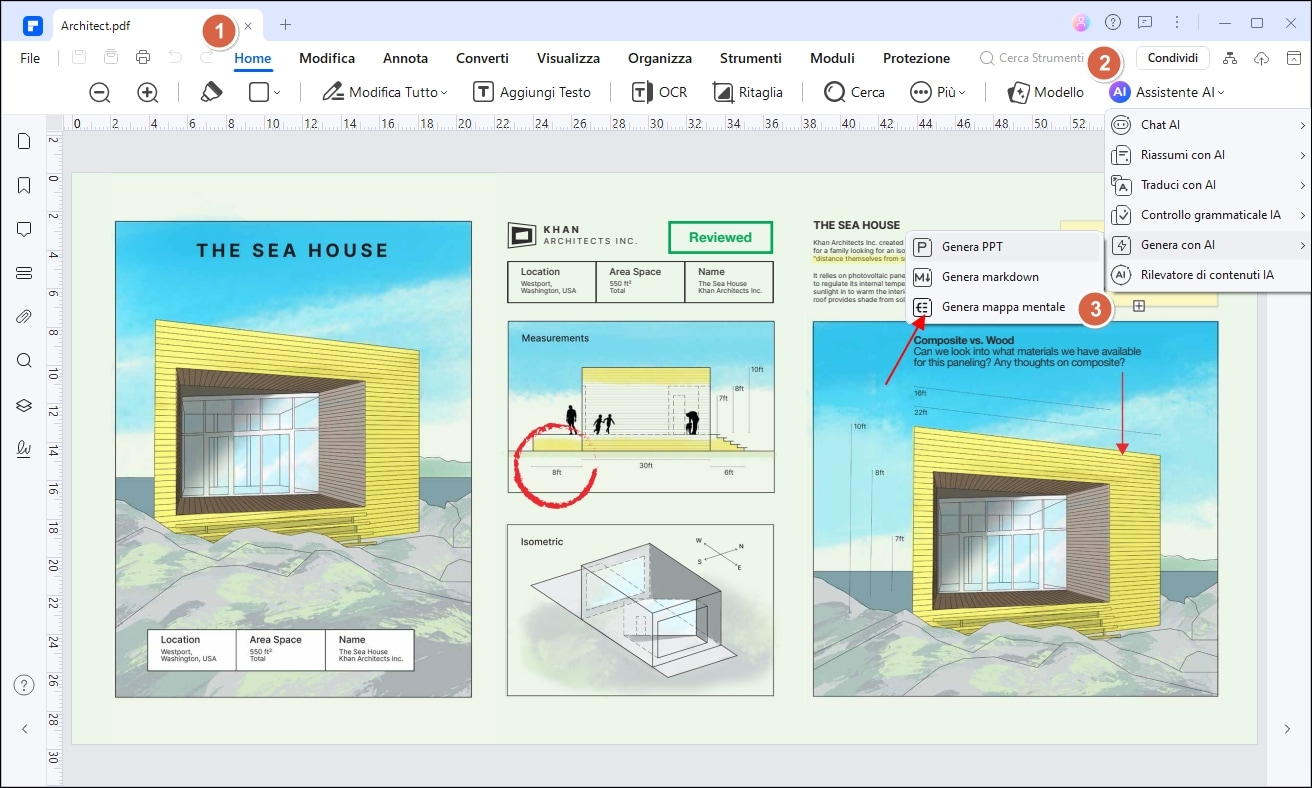Add a new tab with plus button
This screenshot has height=788, width=1312.
[x=285, y=24]
